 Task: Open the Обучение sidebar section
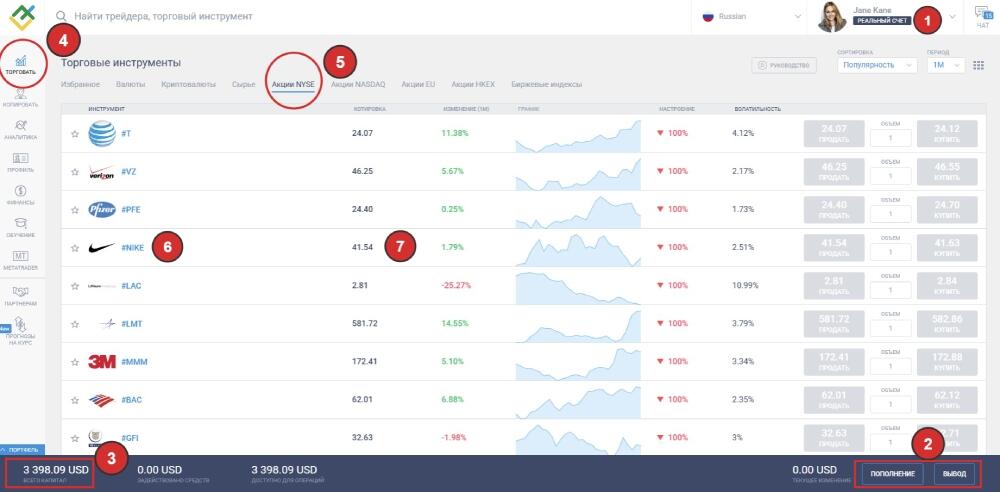coord(20,227)
